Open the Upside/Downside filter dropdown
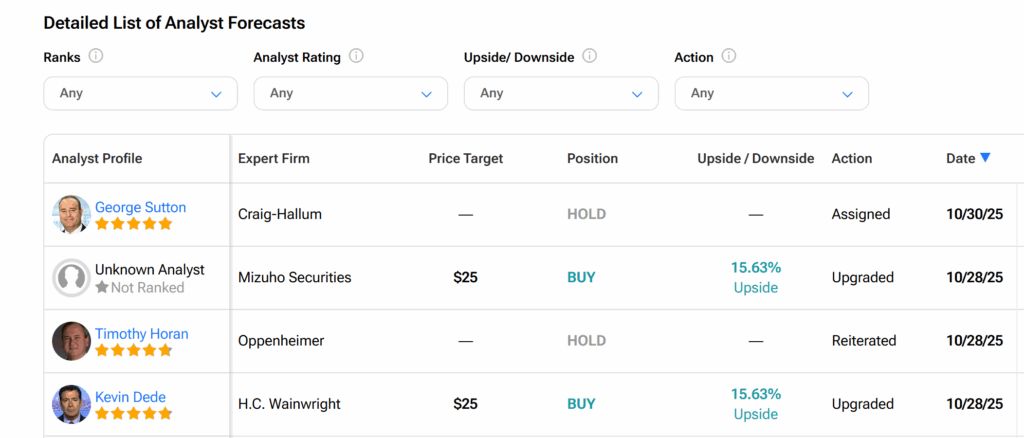This screenshot has height=438, width=1024. tap(561, 93)
